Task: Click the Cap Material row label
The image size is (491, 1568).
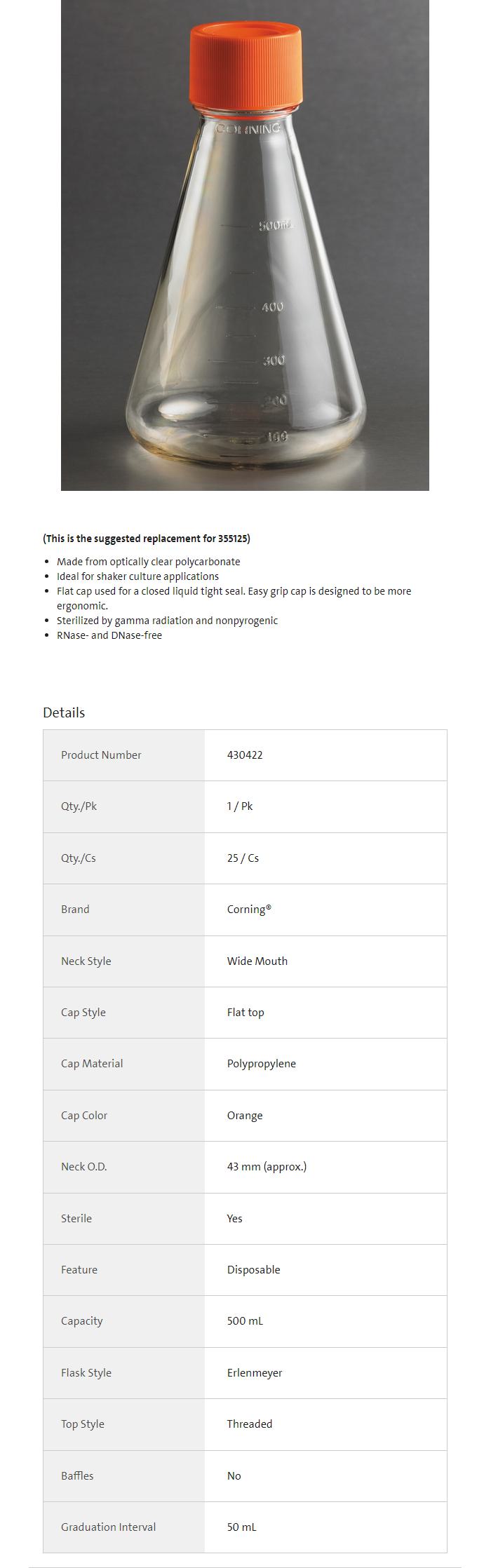Action: pos(92,1064)
